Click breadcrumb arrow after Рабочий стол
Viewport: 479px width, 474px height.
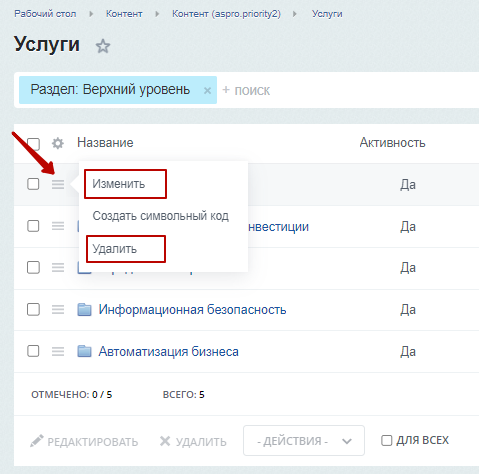91,14
